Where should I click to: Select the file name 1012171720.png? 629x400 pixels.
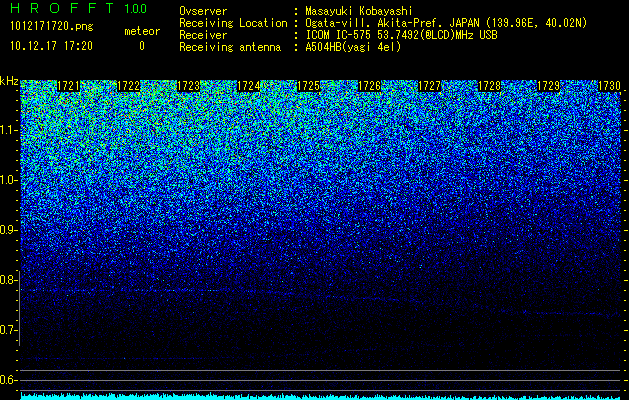click(x=52, y=26)
